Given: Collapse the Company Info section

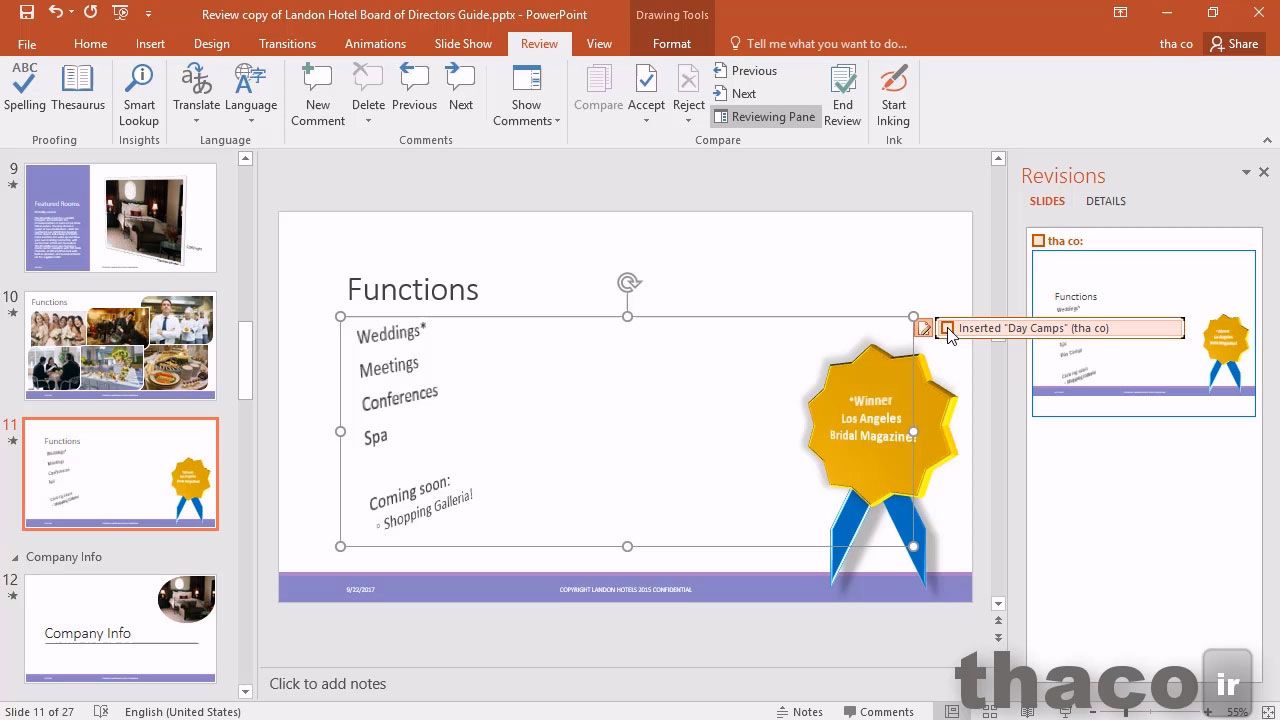Looking at the screenshot, I should tap(15, 557).
